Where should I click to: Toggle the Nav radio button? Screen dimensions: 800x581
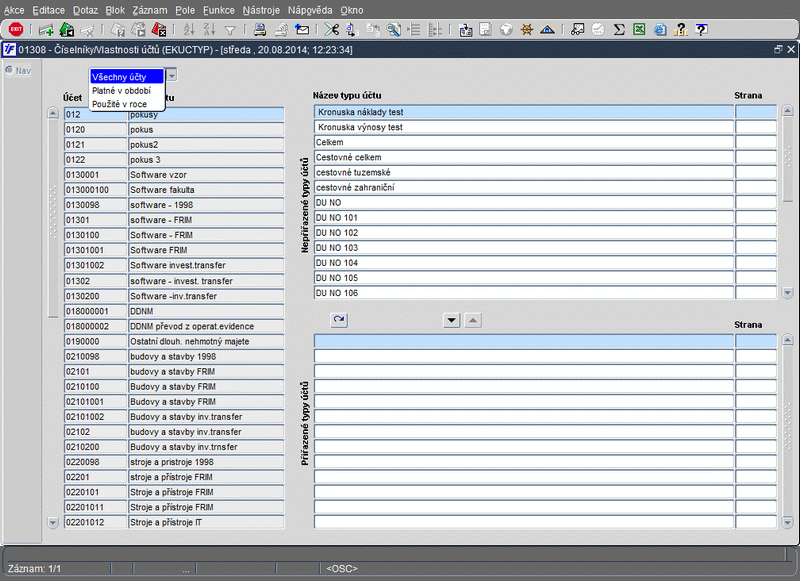pyautogui.click(x=9, y=70)
